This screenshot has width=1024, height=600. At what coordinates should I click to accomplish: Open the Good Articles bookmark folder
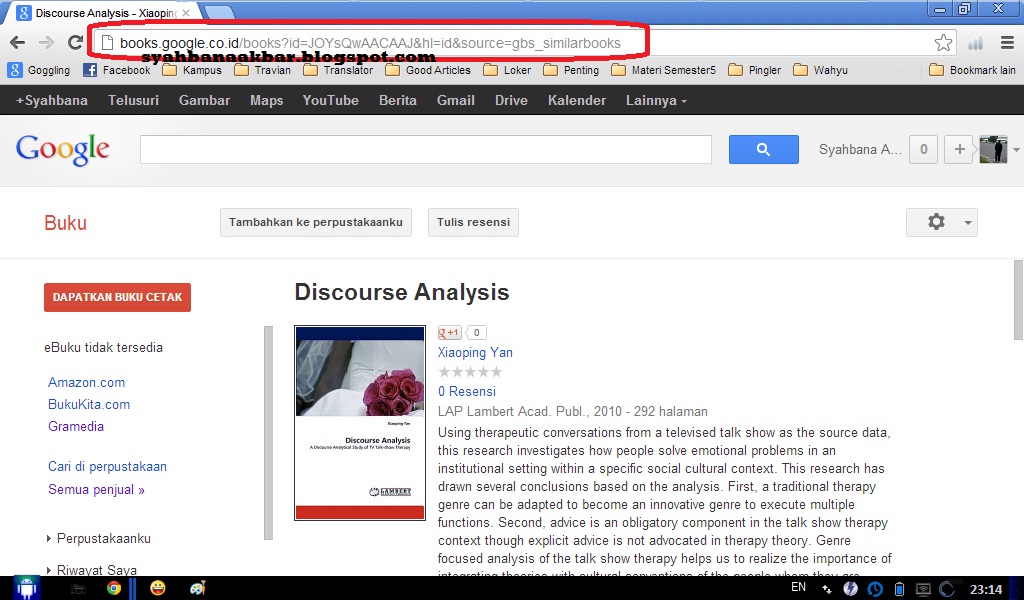coord(428,70)
